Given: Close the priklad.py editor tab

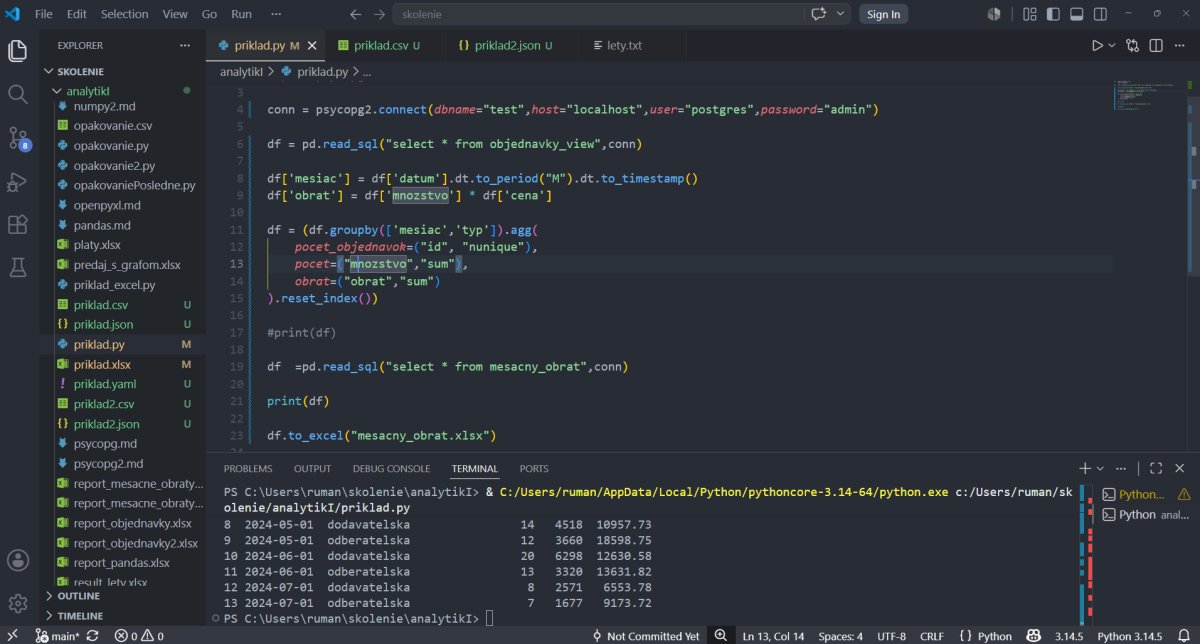Looking at the screenshot, I should point(312,46).
